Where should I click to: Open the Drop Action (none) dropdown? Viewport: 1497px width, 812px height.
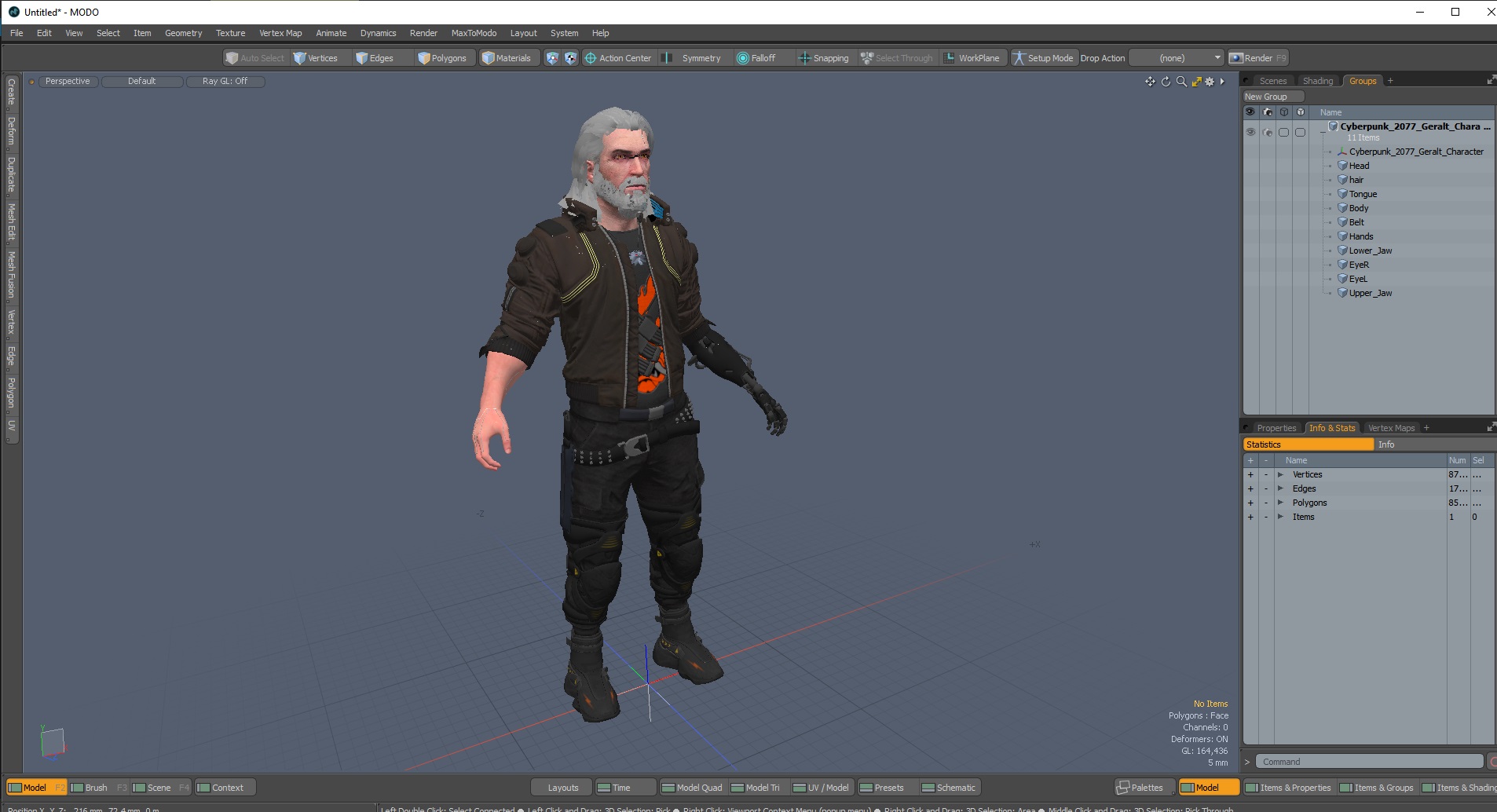(1177, 58)
